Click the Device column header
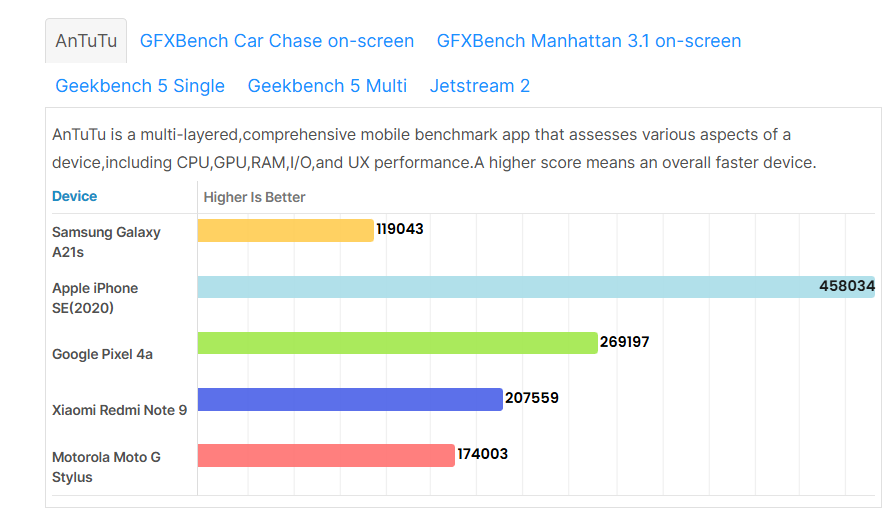 coord(75,197)
